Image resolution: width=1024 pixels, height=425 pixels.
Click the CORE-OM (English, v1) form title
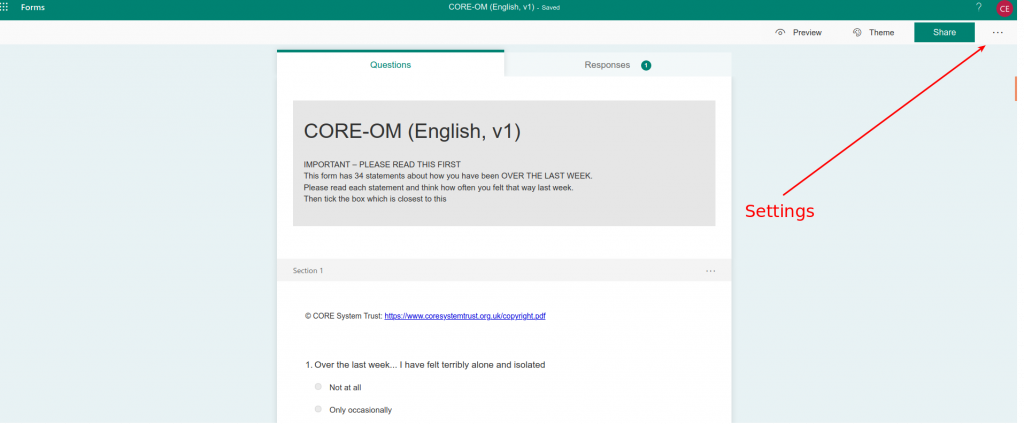[412, 131]
